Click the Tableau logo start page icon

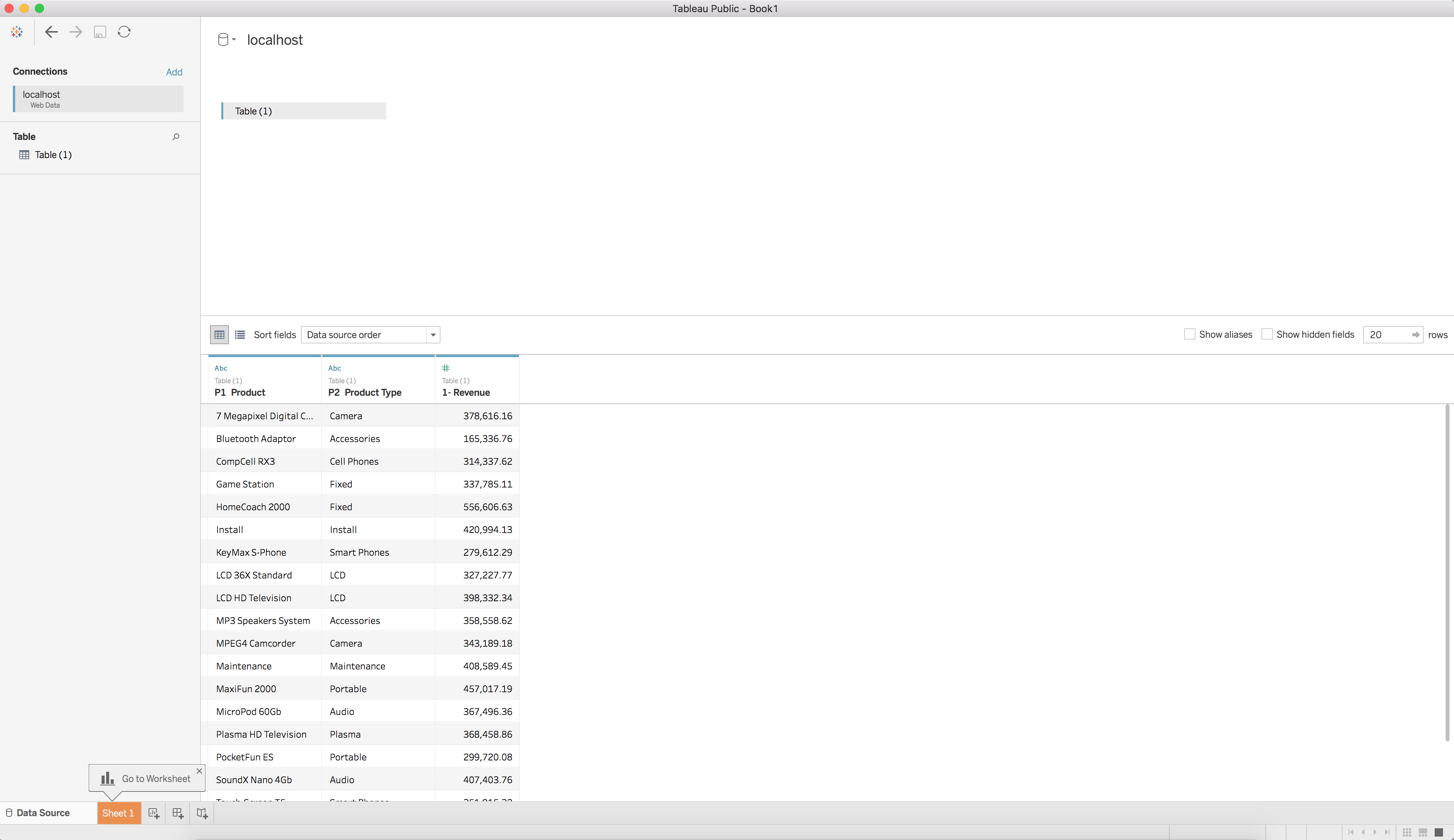pyautogui.click(x=17, y=32)
